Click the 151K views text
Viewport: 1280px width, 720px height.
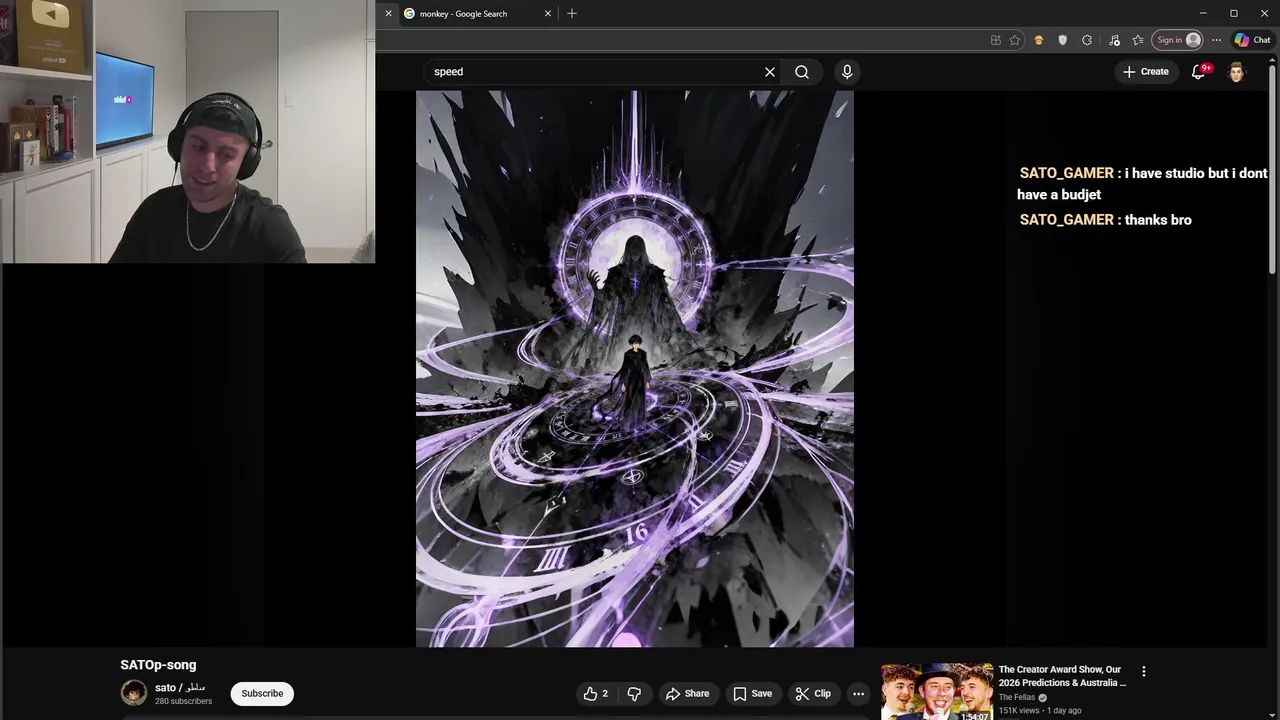(1019, 711)
